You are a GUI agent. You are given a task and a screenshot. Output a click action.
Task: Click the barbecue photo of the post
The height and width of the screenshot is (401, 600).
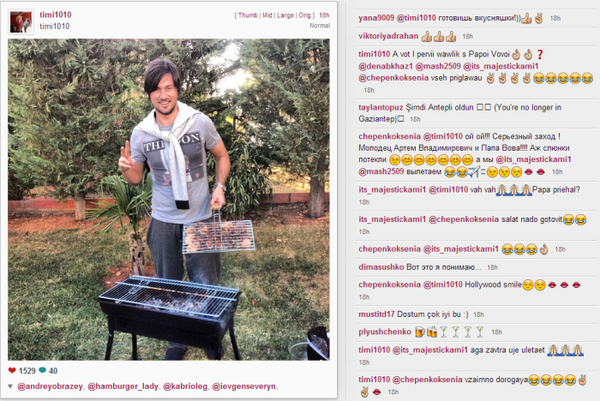click(169, 199)
